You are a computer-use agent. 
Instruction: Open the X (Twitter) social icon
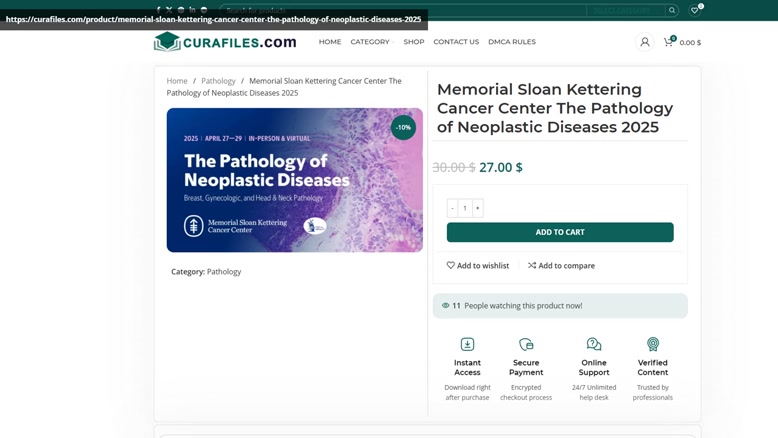(169, 9)
